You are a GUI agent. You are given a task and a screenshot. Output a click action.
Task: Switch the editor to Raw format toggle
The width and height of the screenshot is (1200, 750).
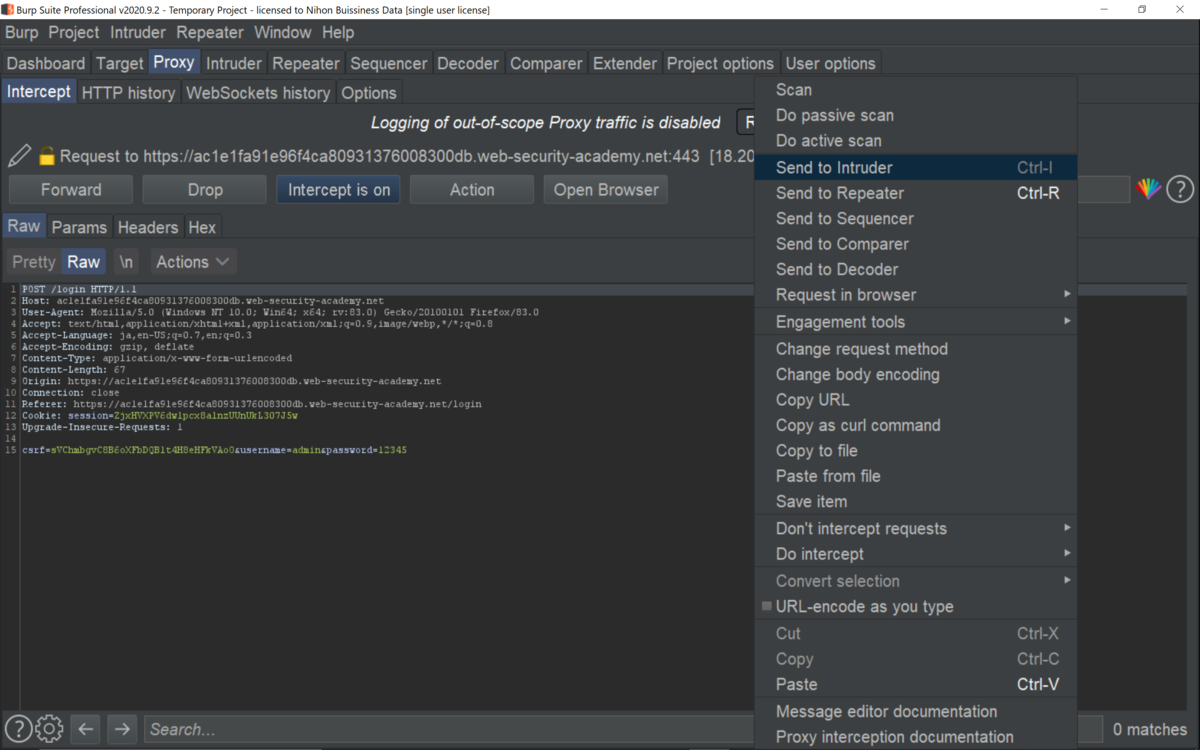(x=83, y=262)
